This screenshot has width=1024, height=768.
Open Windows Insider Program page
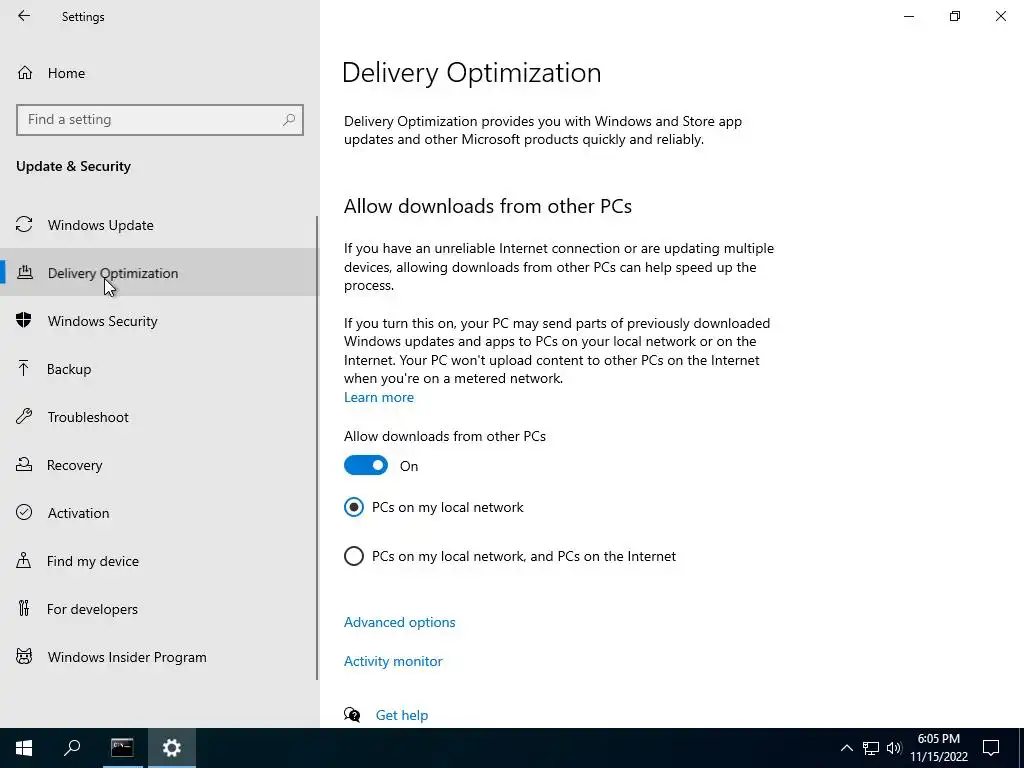[158, 656]
